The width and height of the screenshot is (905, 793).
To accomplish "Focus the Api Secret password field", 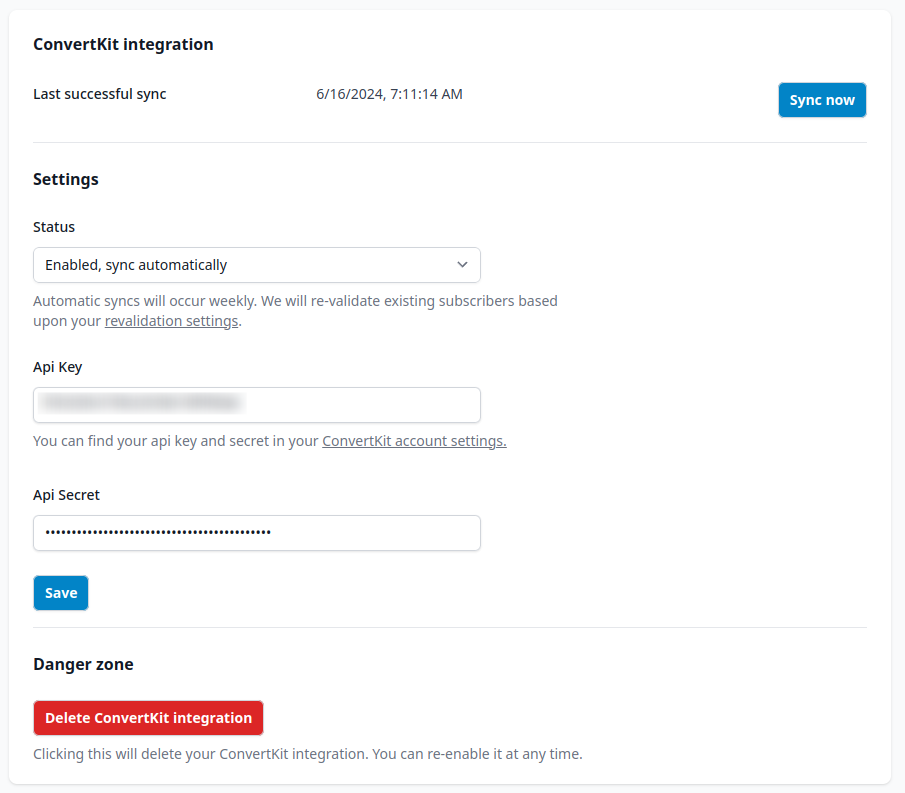I will 257,533.
